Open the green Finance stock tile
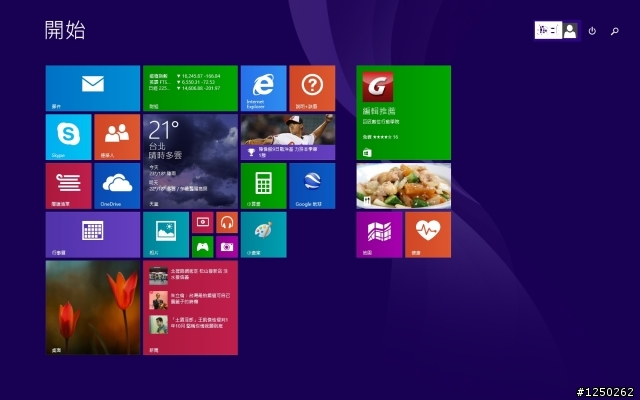 190,88
